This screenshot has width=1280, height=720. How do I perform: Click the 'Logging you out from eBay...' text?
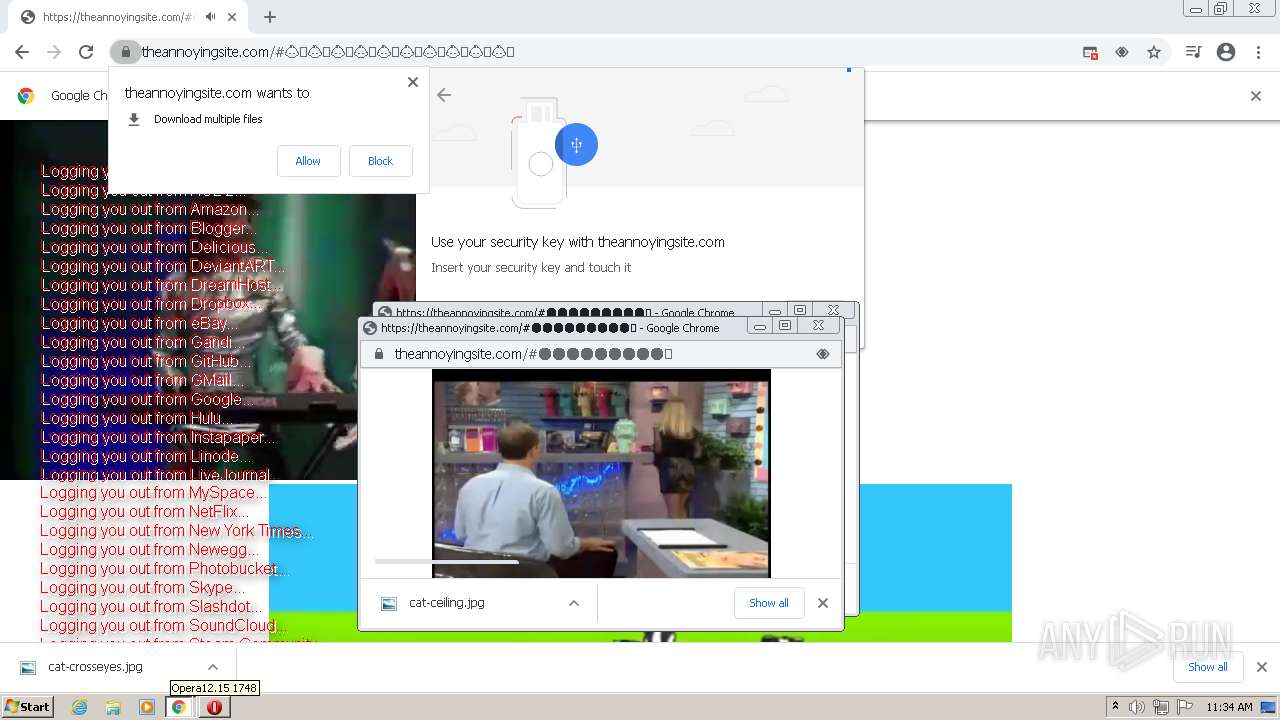(140, 323)
